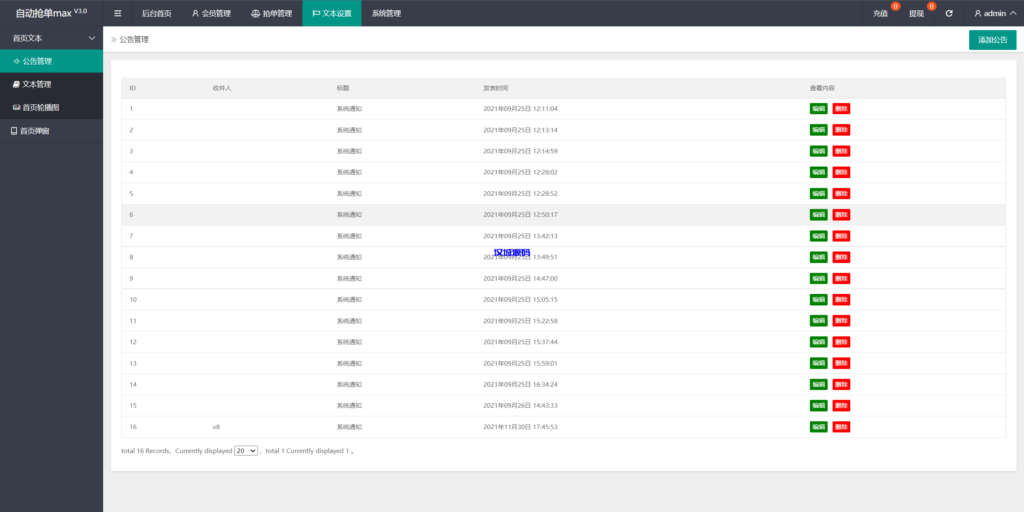The height and width of the screenshot is (512, 1024).
Task: Open the 会员管理 top menu
Action: pyautogui.click(x=211, y=14)
